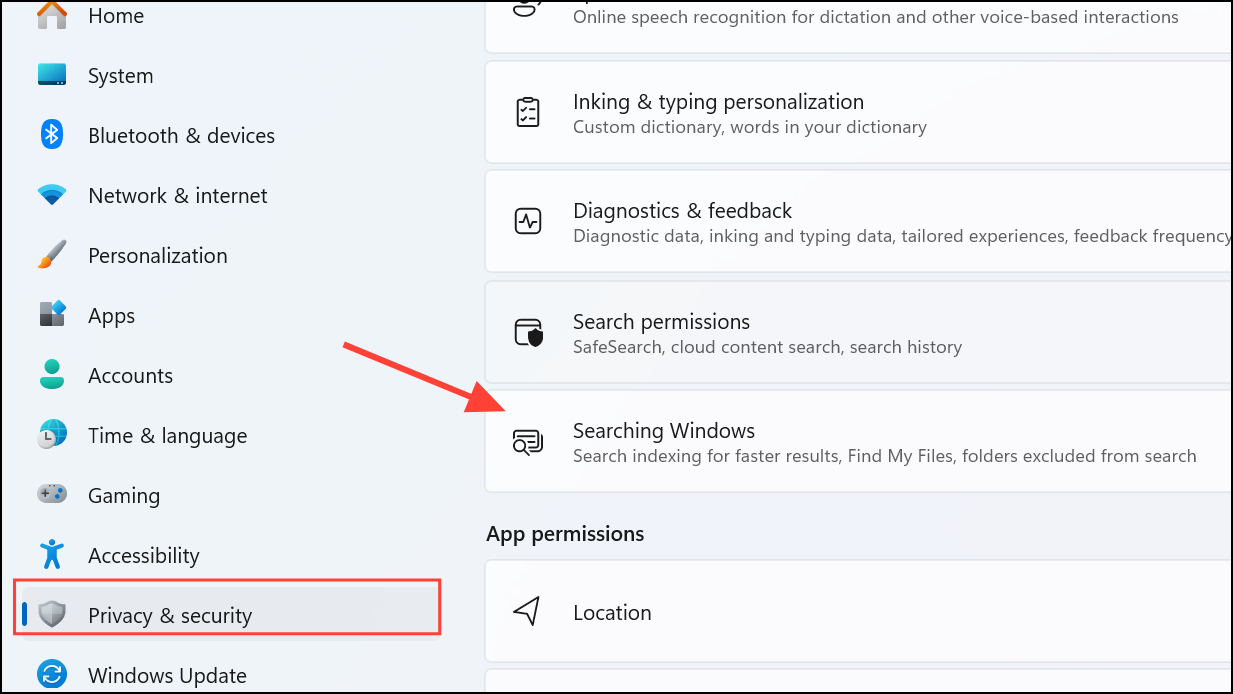Click the Searching Windows magnifier icon
1233x694 pixels.
528,441
